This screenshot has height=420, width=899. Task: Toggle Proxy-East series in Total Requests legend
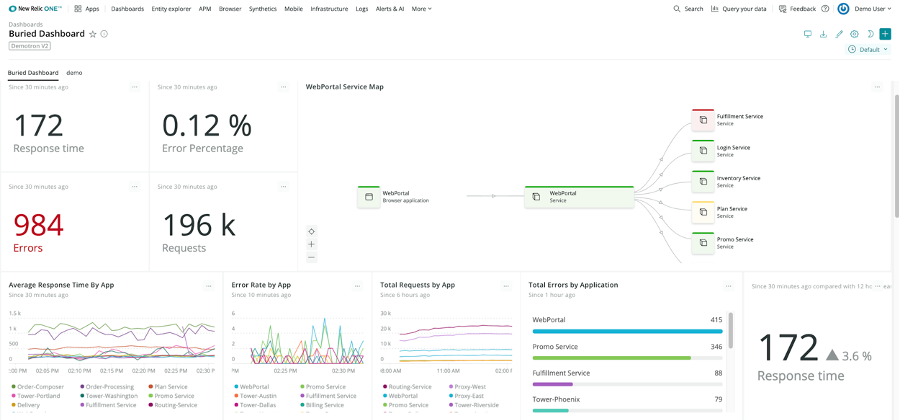(468, 396)
